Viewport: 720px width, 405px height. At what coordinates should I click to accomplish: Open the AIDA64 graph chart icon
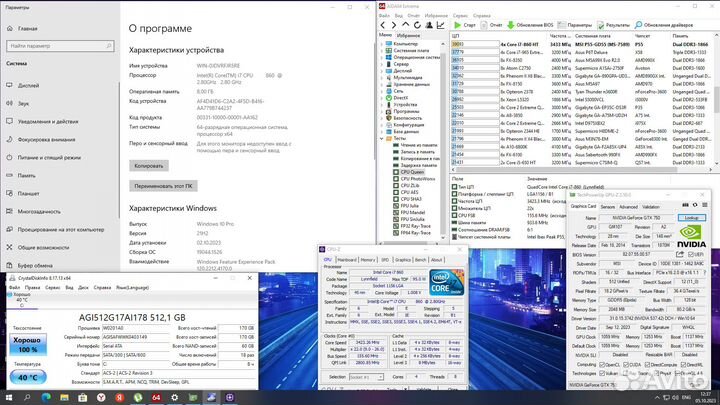(x=441, y=25)
